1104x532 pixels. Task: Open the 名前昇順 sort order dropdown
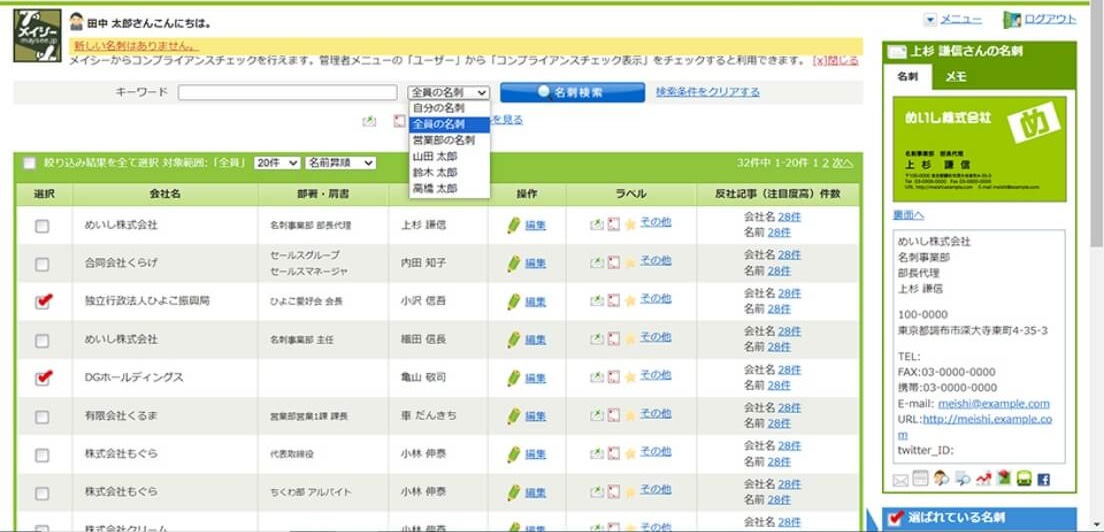(x=340, y=163)
